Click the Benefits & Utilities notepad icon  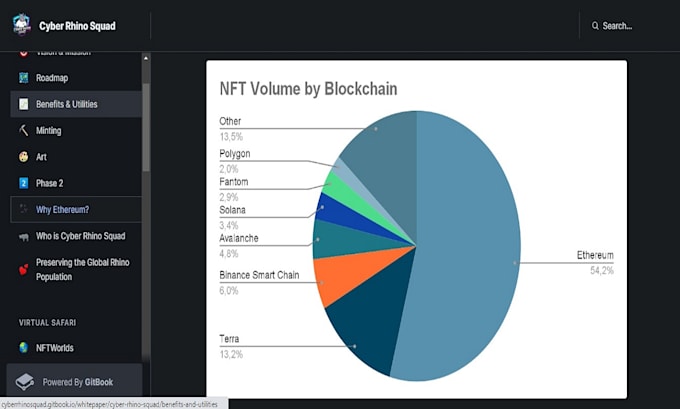pos(23,104)
